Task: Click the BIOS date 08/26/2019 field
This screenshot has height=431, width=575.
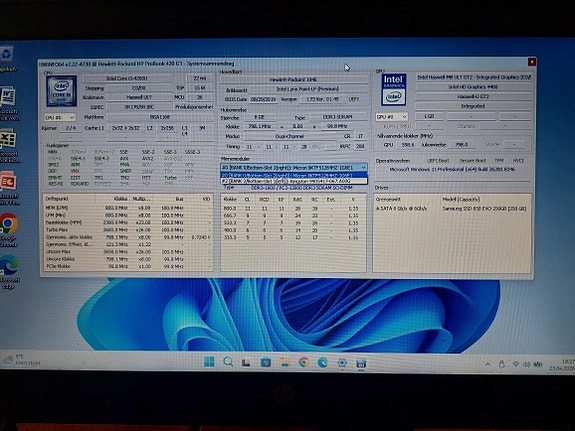Action: click(x=264, y=99)
